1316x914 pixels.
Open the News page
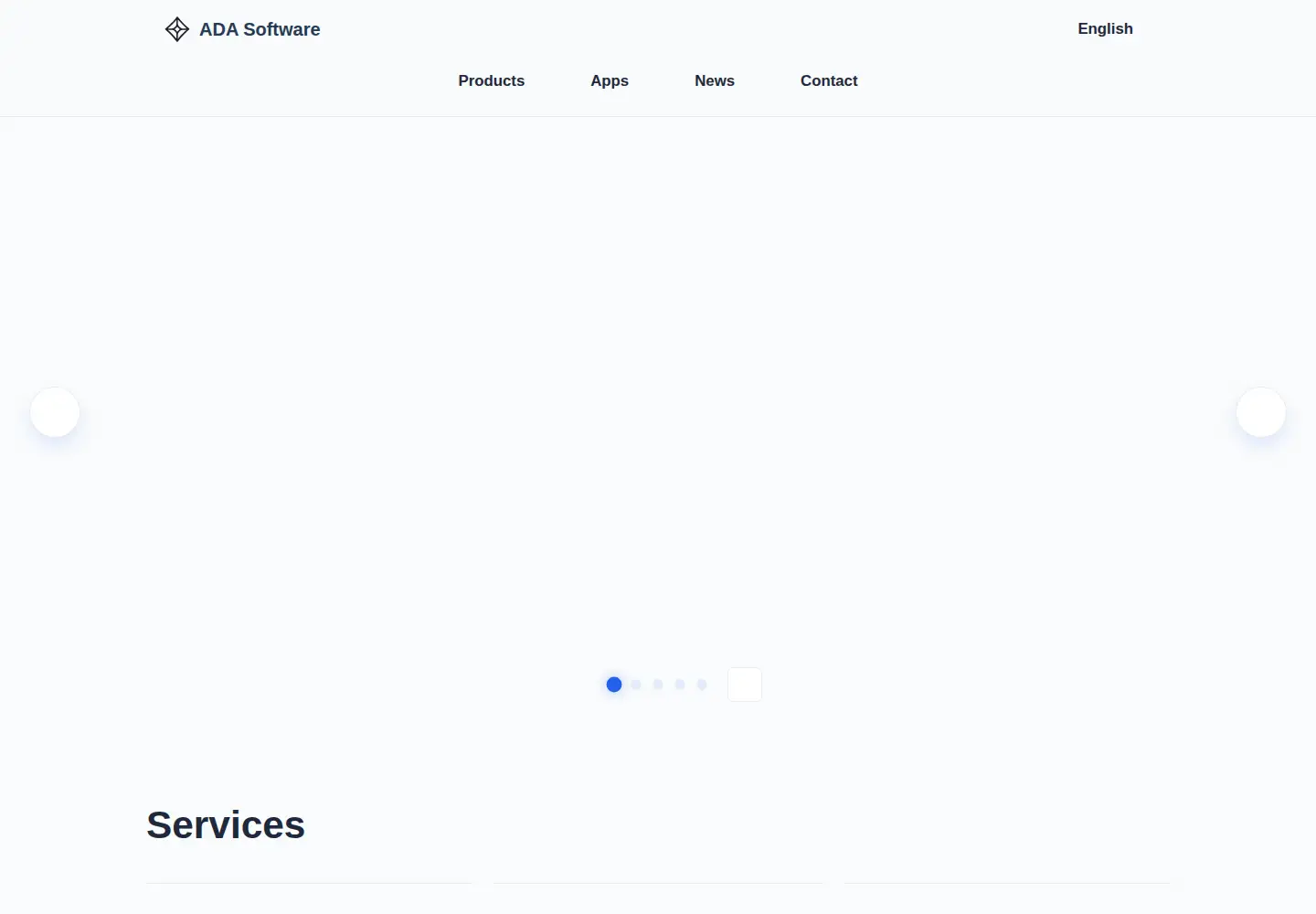click(x=715, y=80)
